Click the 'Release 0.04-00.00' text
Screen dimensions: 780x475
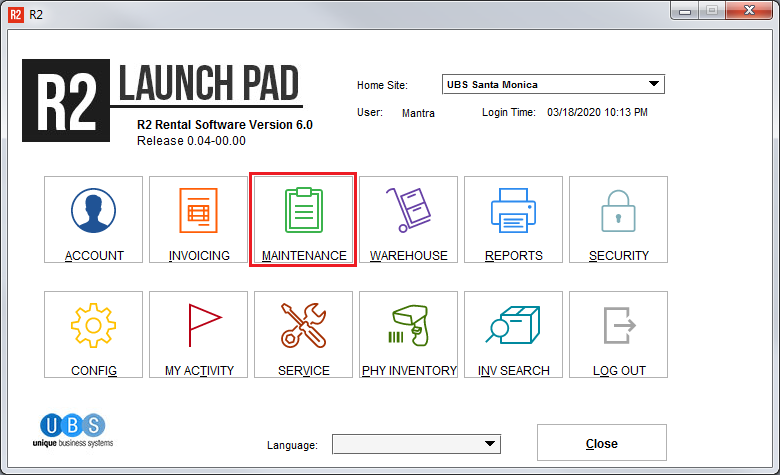[192, 141]
